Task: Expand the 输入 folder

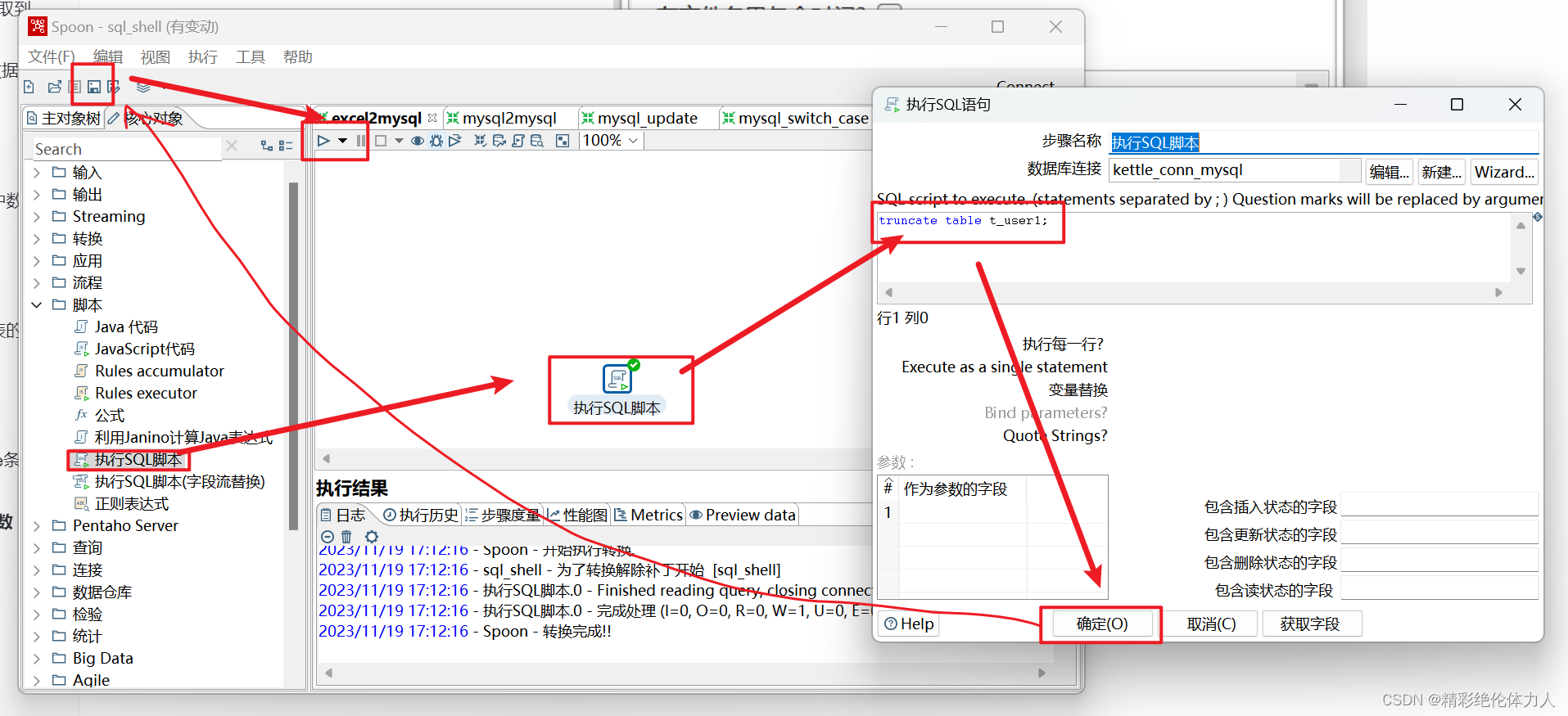Action: click(37, 173)
